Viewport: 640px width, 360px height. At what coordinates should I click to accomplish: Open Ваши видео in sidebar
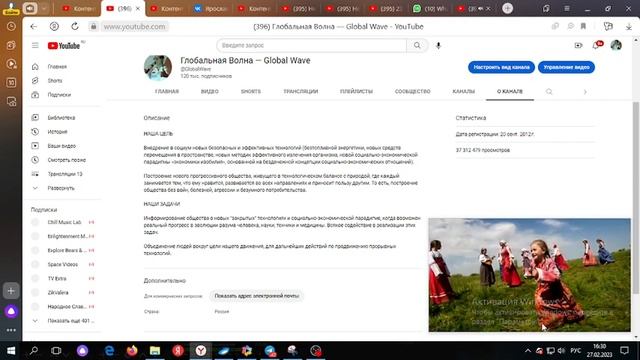[63, 146]
